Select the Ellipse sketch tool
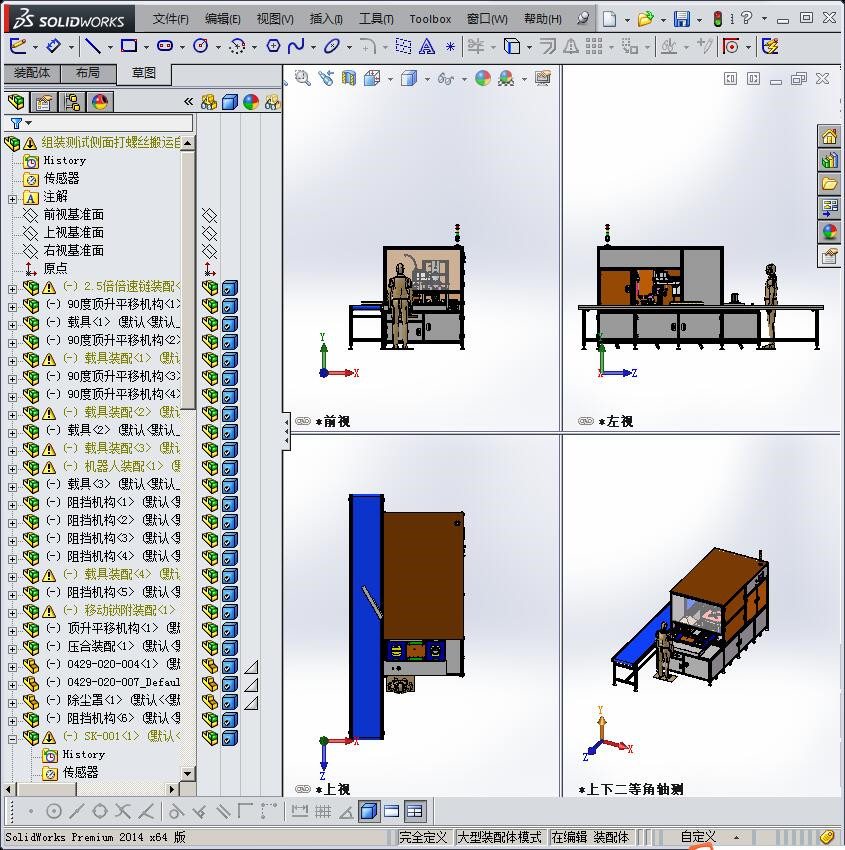The image size is (845, 850). pyautogui.click(x=331, y=46)
